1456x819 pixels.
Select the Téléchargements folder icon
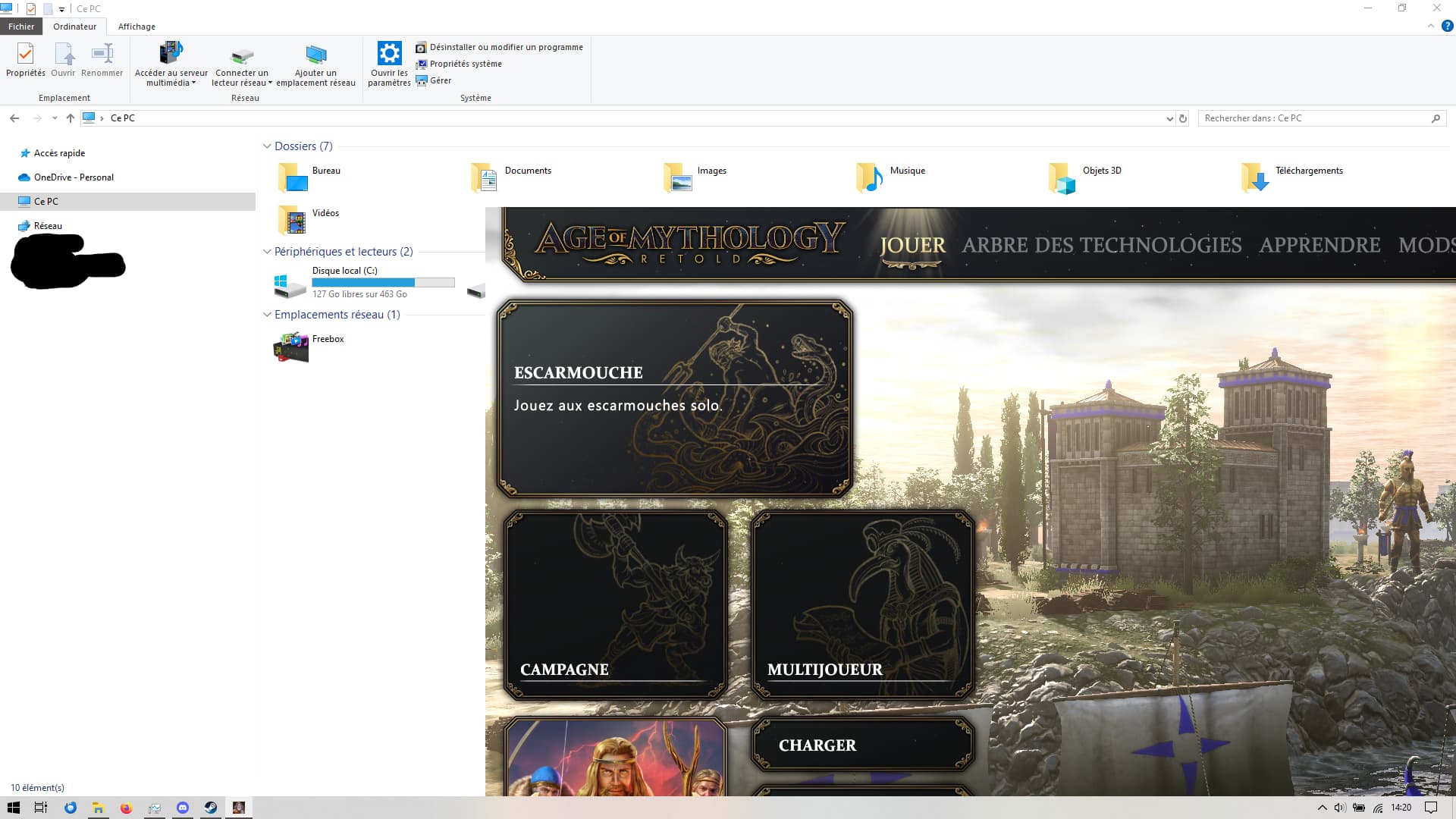1256,177
